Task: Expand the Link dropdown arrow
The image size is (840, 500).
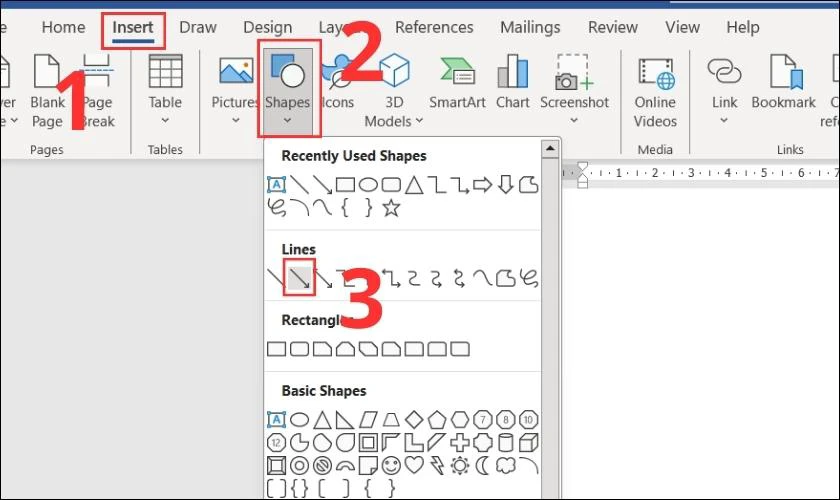Action: tap(724, 120)
